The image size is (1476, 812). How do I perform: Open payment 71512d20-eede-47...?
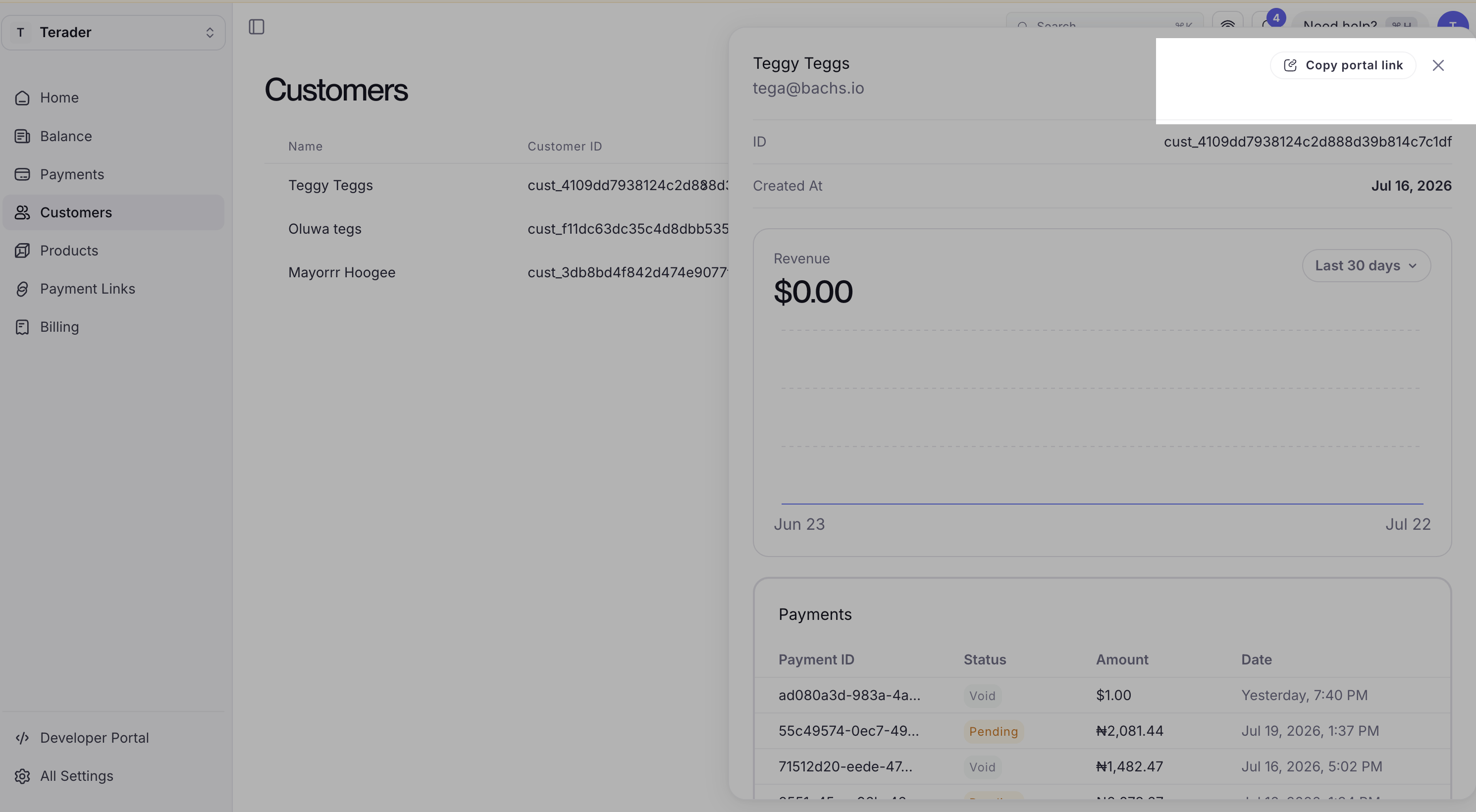coord(845,766)
